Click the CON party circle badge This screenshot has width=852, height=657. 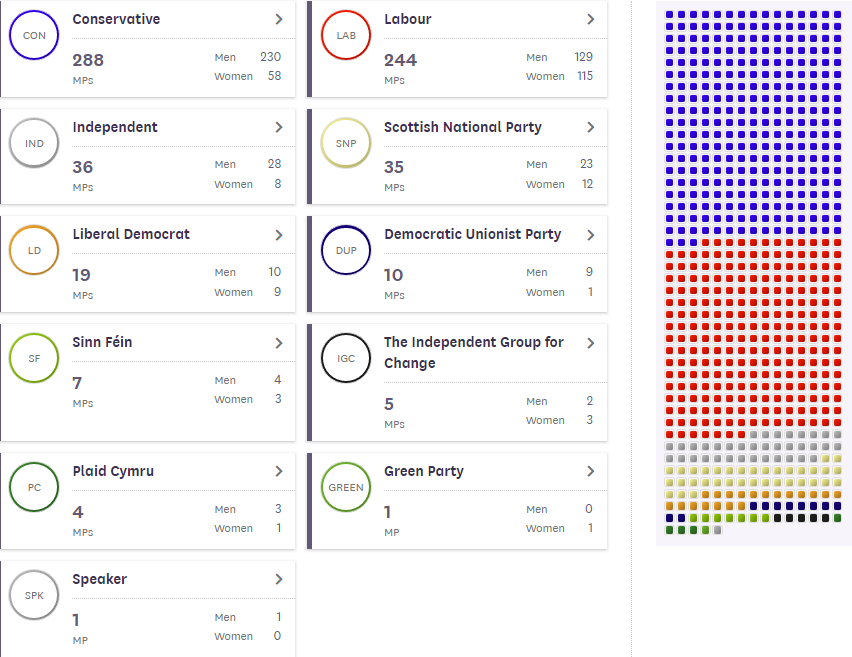click(34, 36)
